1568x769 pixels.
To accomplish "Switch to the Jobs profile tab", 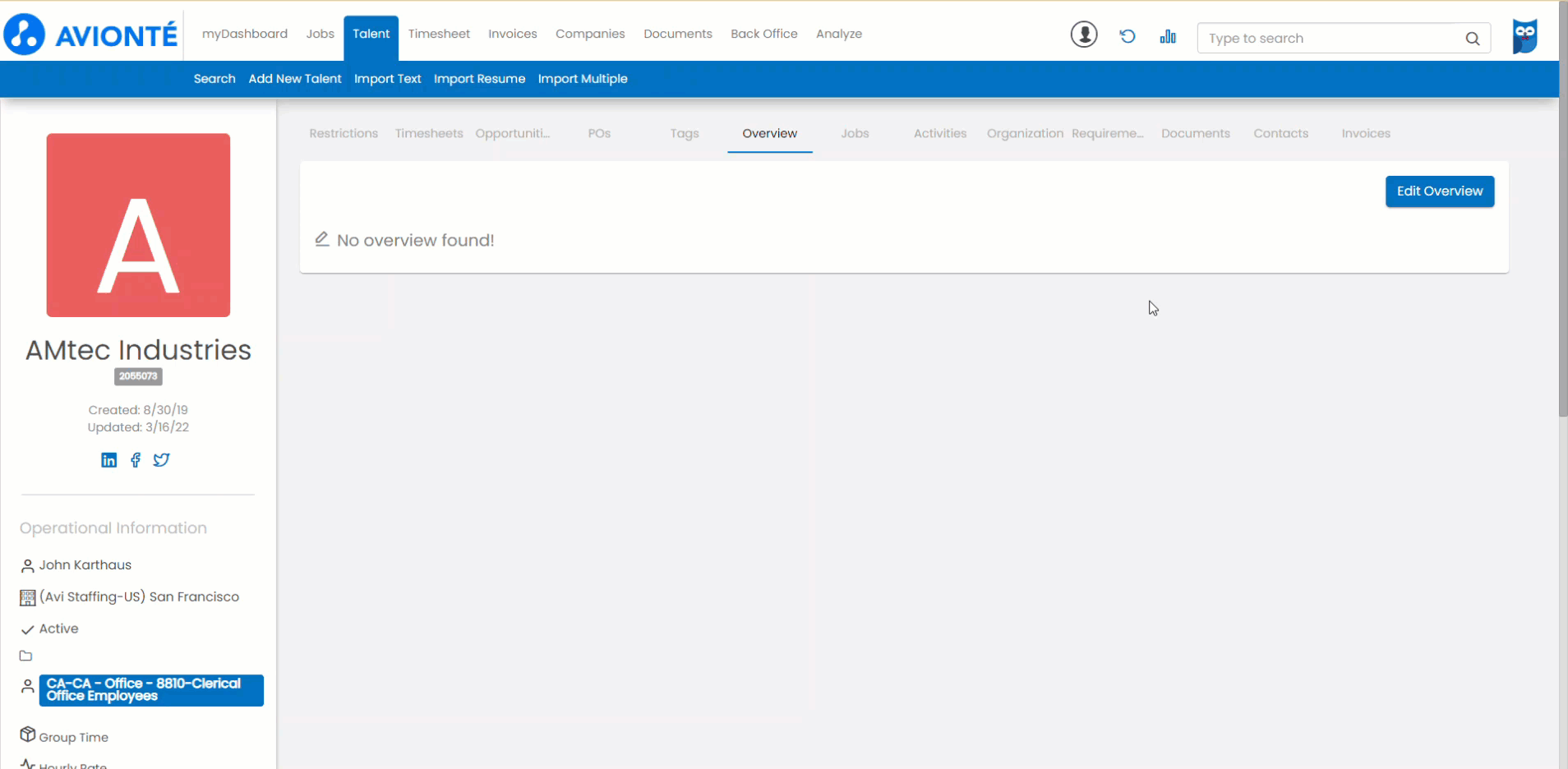I will click(855, 133).
